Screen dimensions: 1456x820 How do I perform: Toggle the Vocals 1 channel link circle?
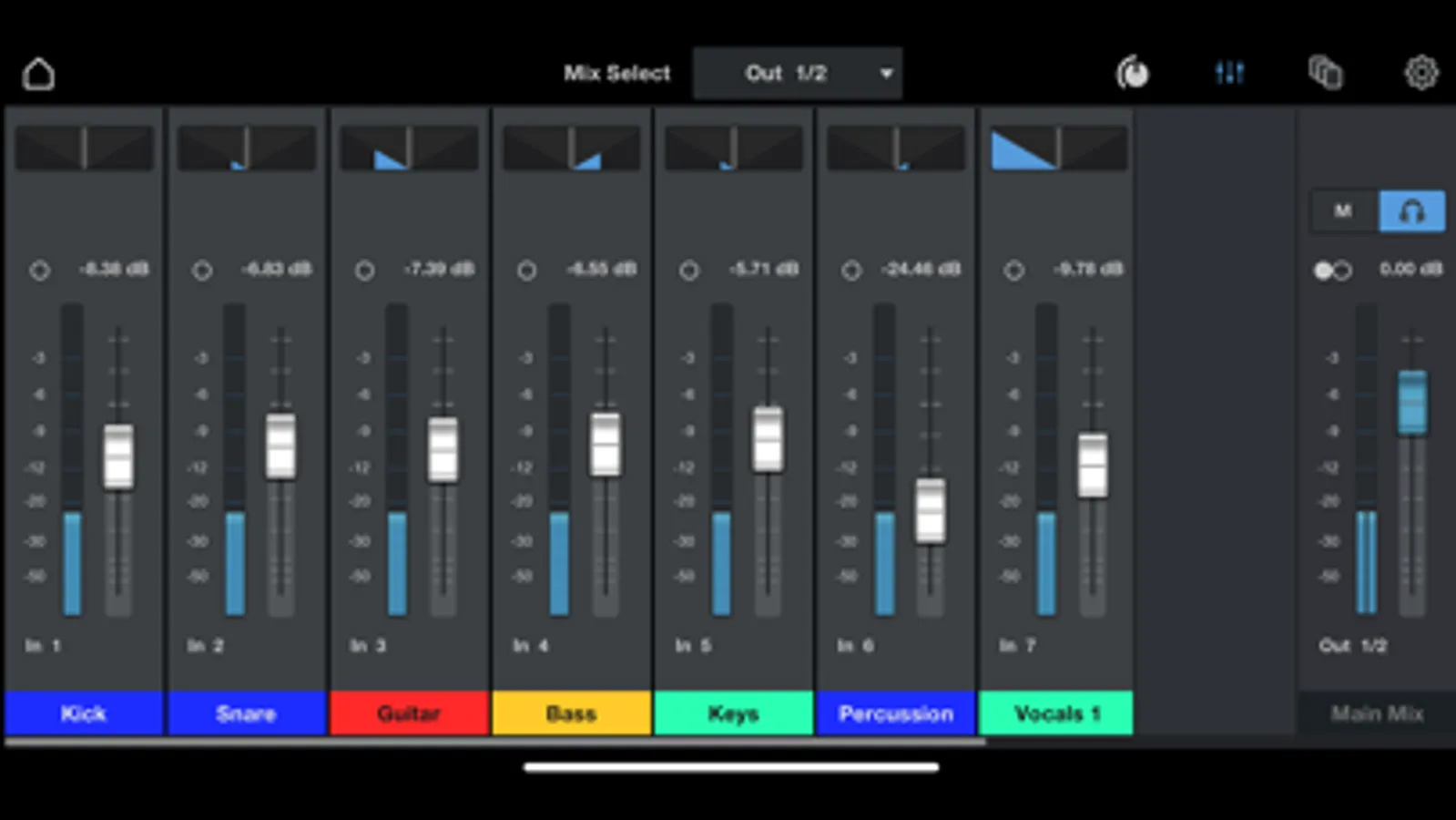point(1013,270)
